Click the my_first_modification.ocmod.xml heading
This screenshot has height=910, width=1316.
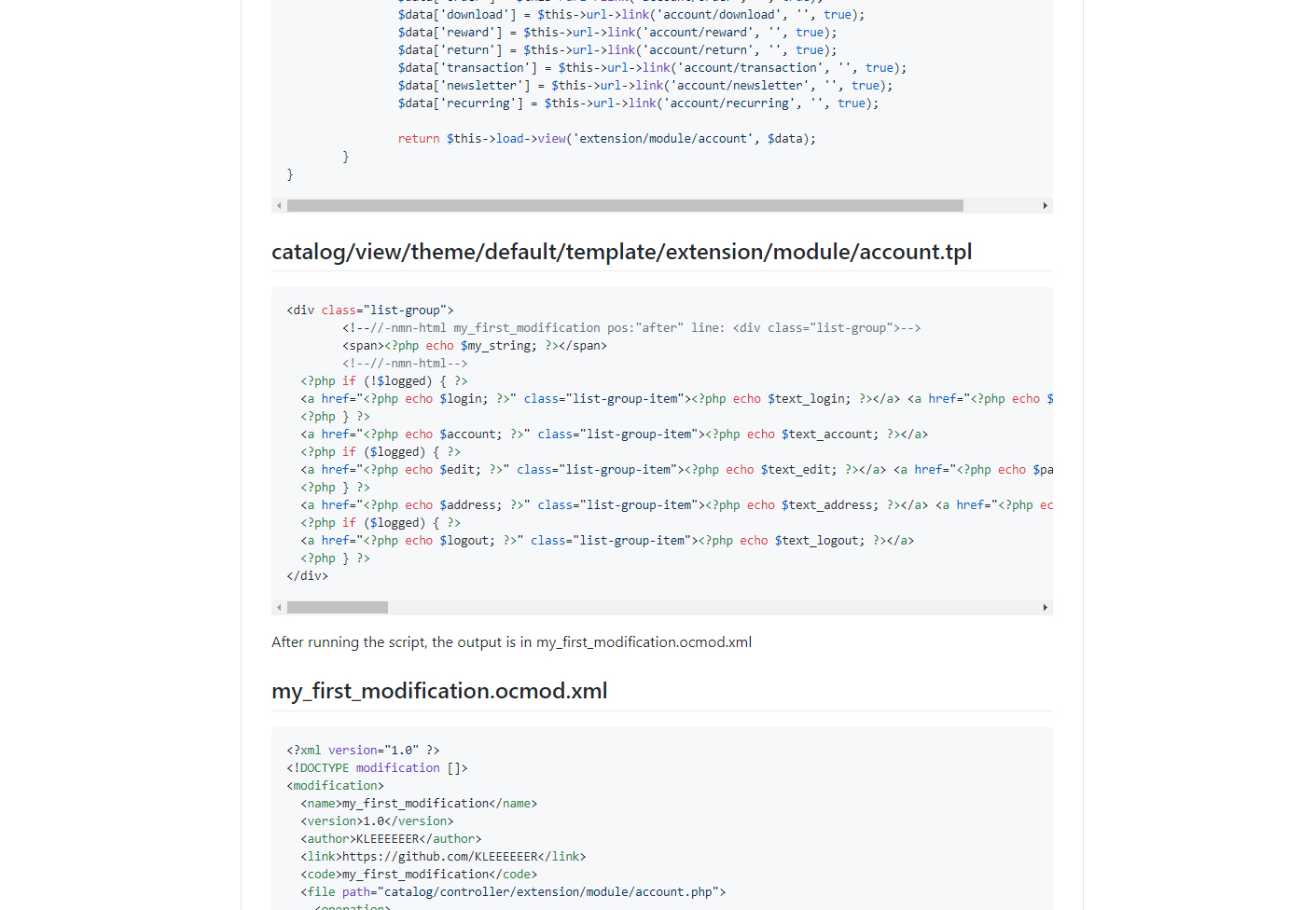click(x=439, y=691)
